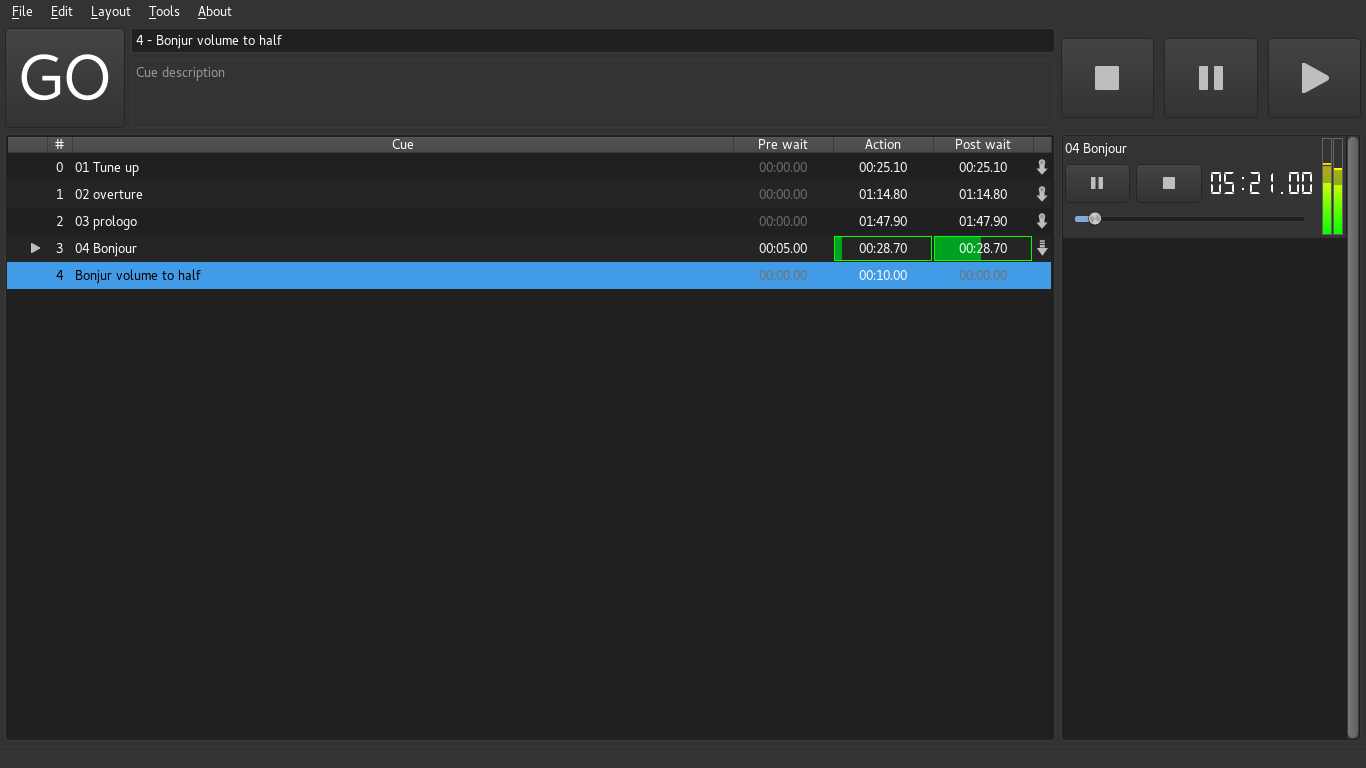
Task: Select the 02 overture cue row
Action: (x=400, y=195)
